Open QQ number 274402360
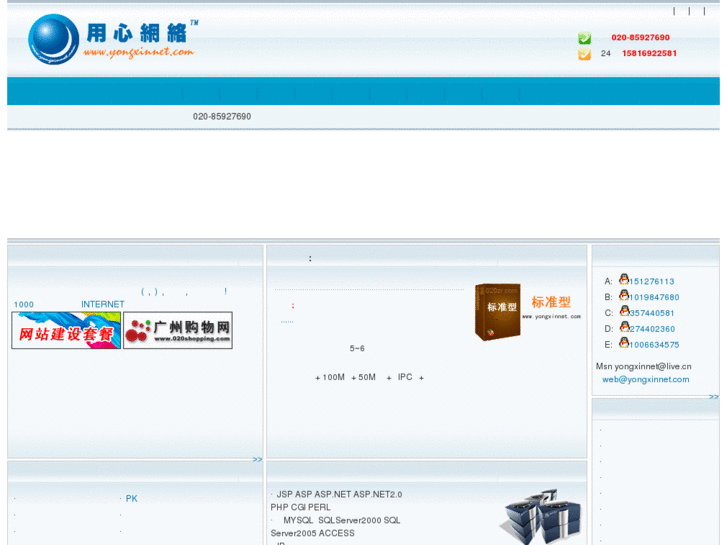This screenshot has height=545, width=727. pyautogui.click(x=652, y=329)
